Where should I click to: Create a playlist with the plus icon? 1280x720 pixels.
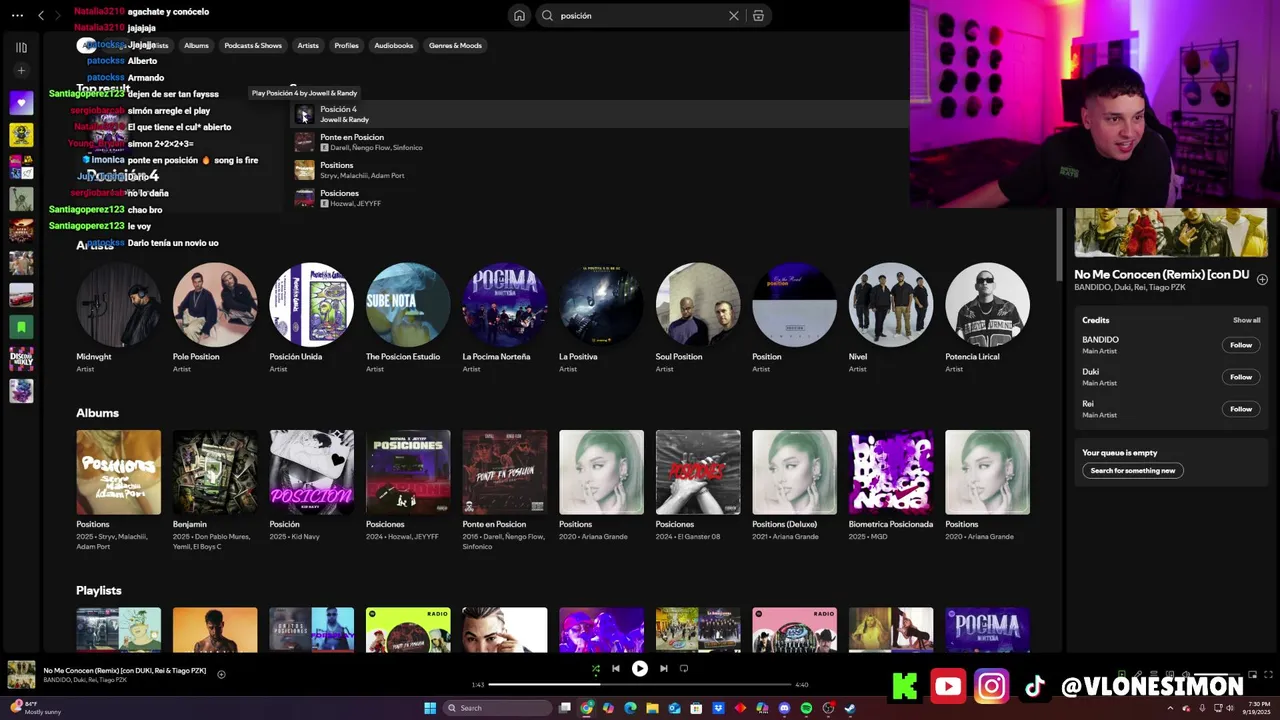(21, 70)
